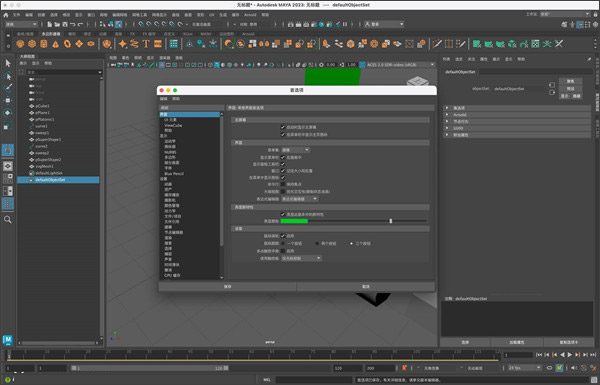Click the play forward button
This screenshot has width=600, height=385.
pos(570,355)
